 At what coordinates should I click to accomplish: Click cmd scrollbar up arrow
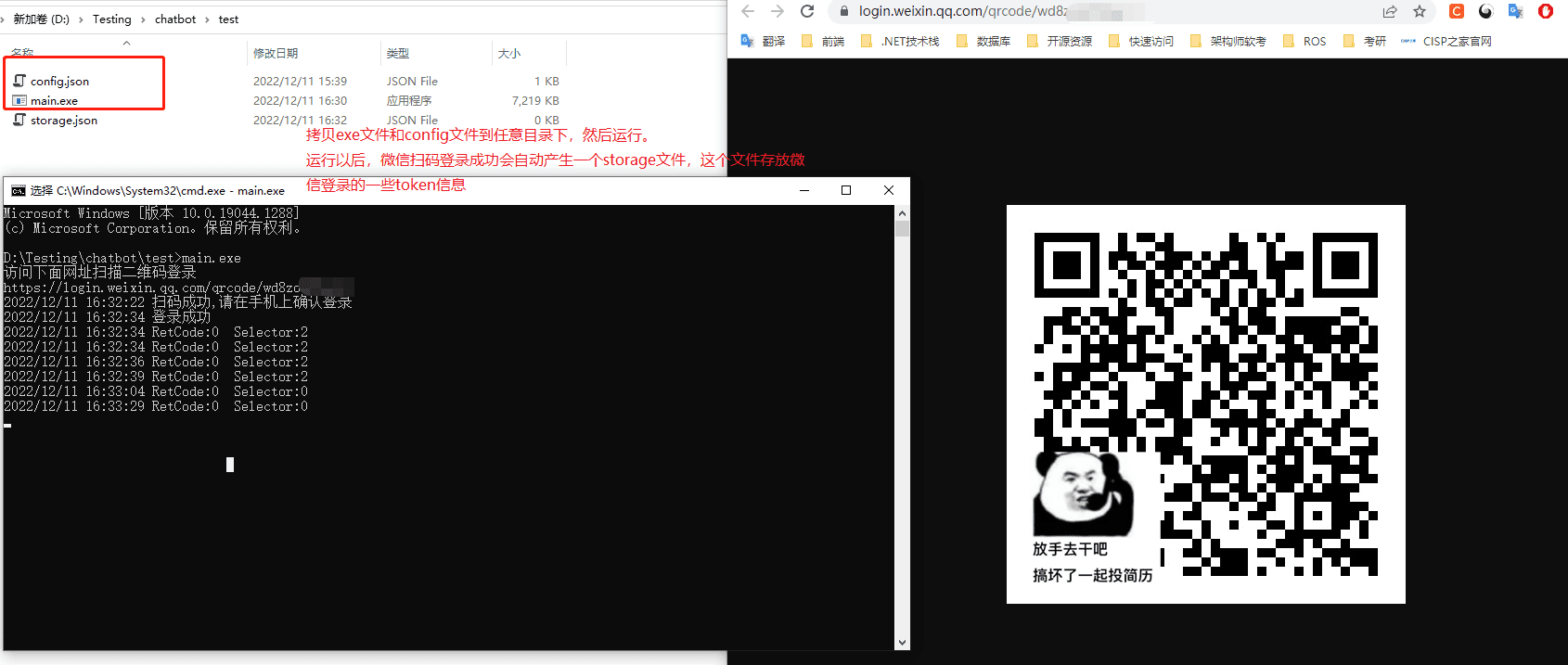click(903, 212)
